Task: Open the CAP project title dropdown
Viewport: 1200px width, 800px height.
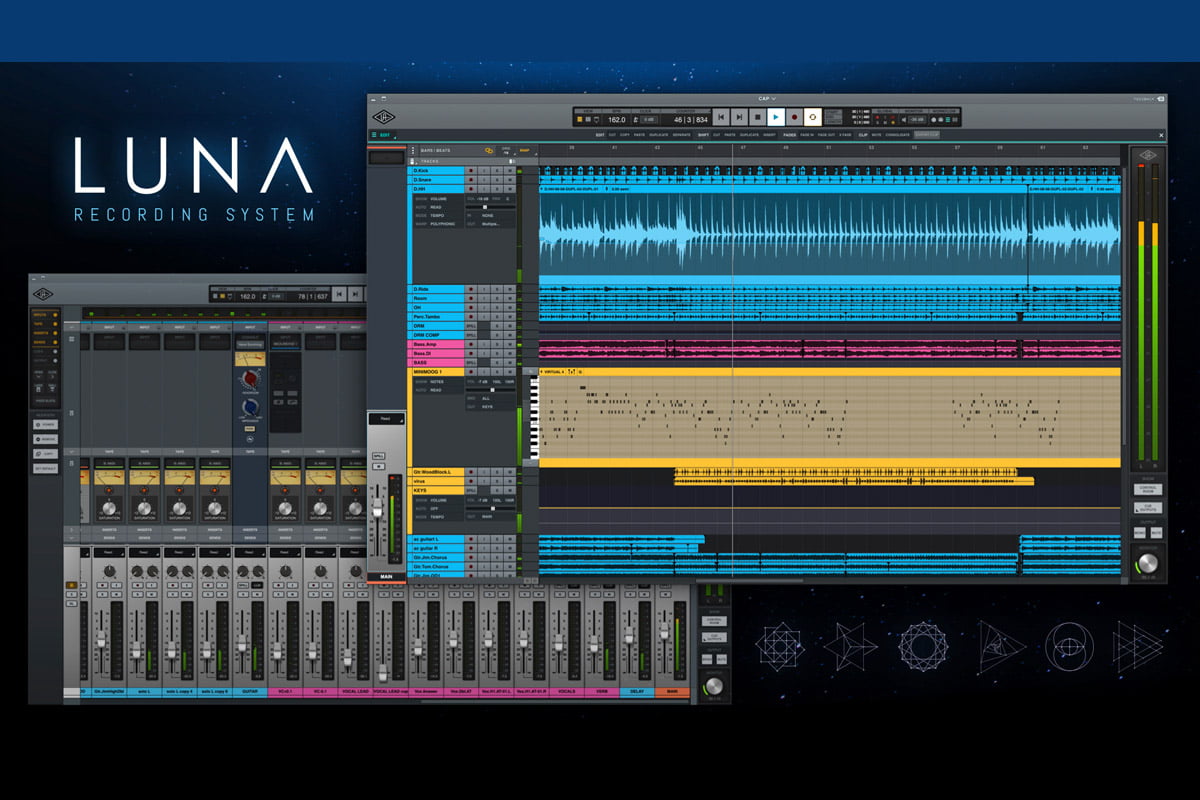Action: [x=766, y=99]
